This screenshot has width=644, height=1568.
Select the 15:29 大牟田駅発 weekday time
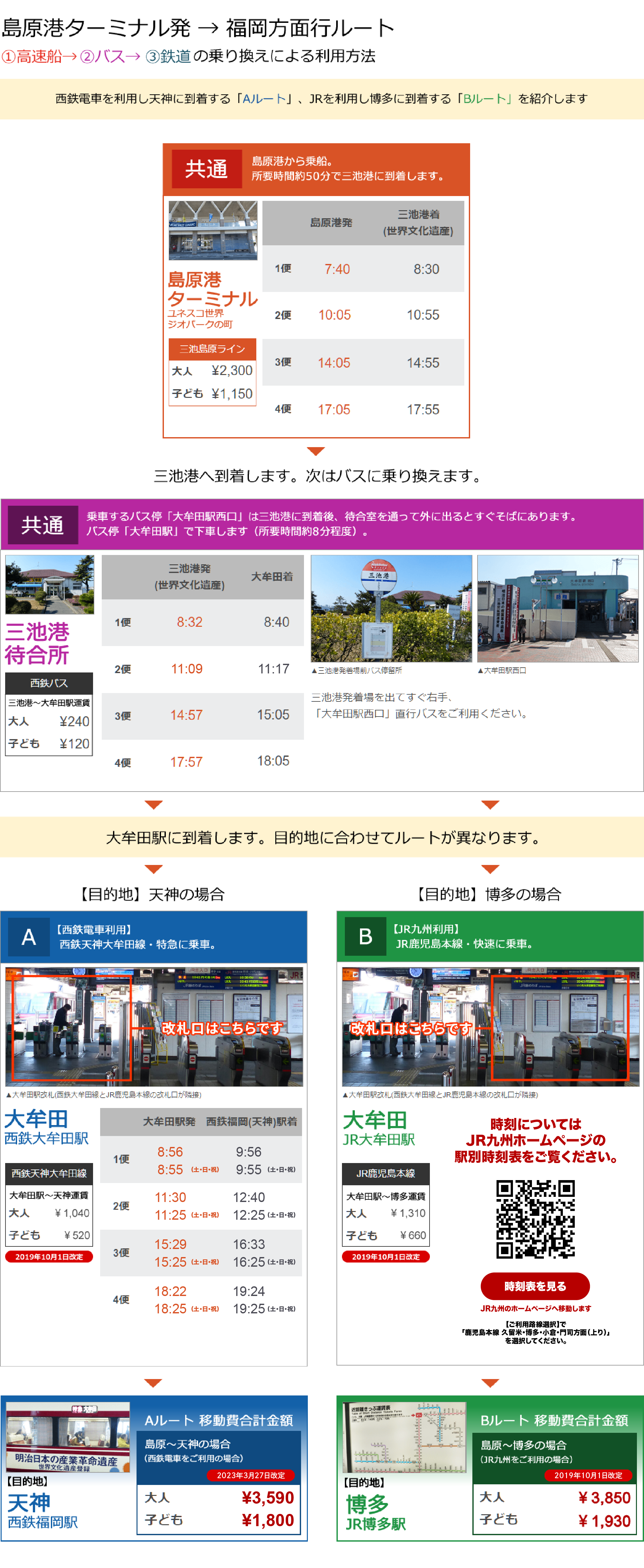[170, 1244]
